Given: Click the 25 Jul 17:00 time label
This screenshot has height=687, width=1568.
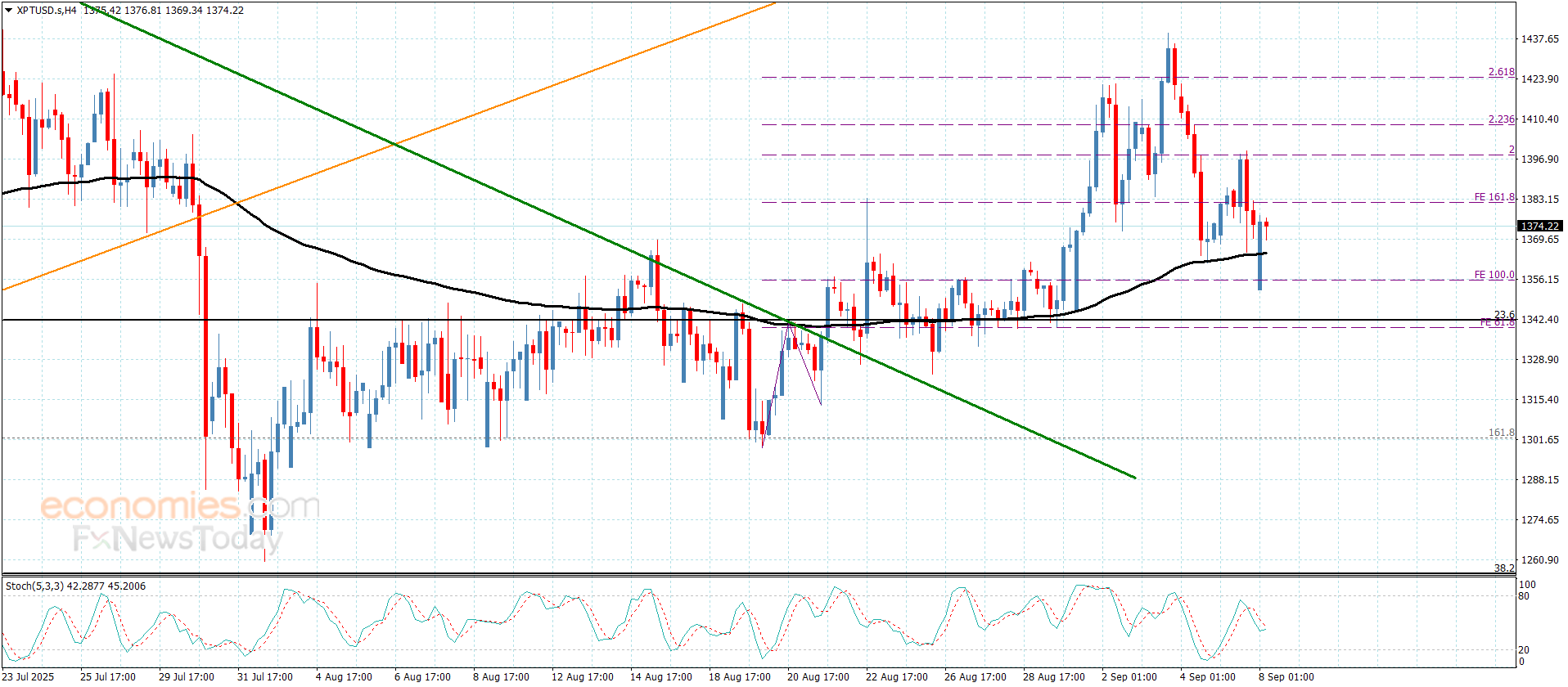Looking at the screenshot, I should (x=108, y=677).
